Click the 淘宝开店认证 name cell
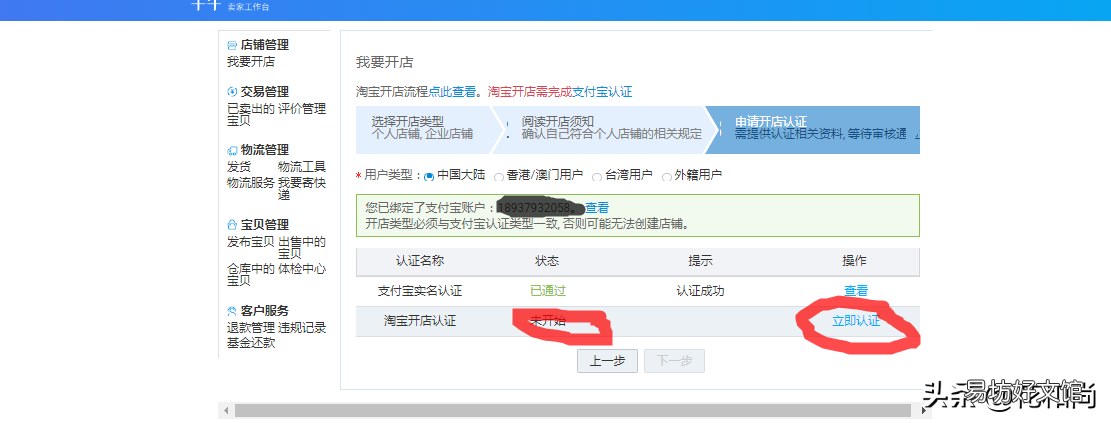This screenshot has width=1111, height=423. click(419, 321)
